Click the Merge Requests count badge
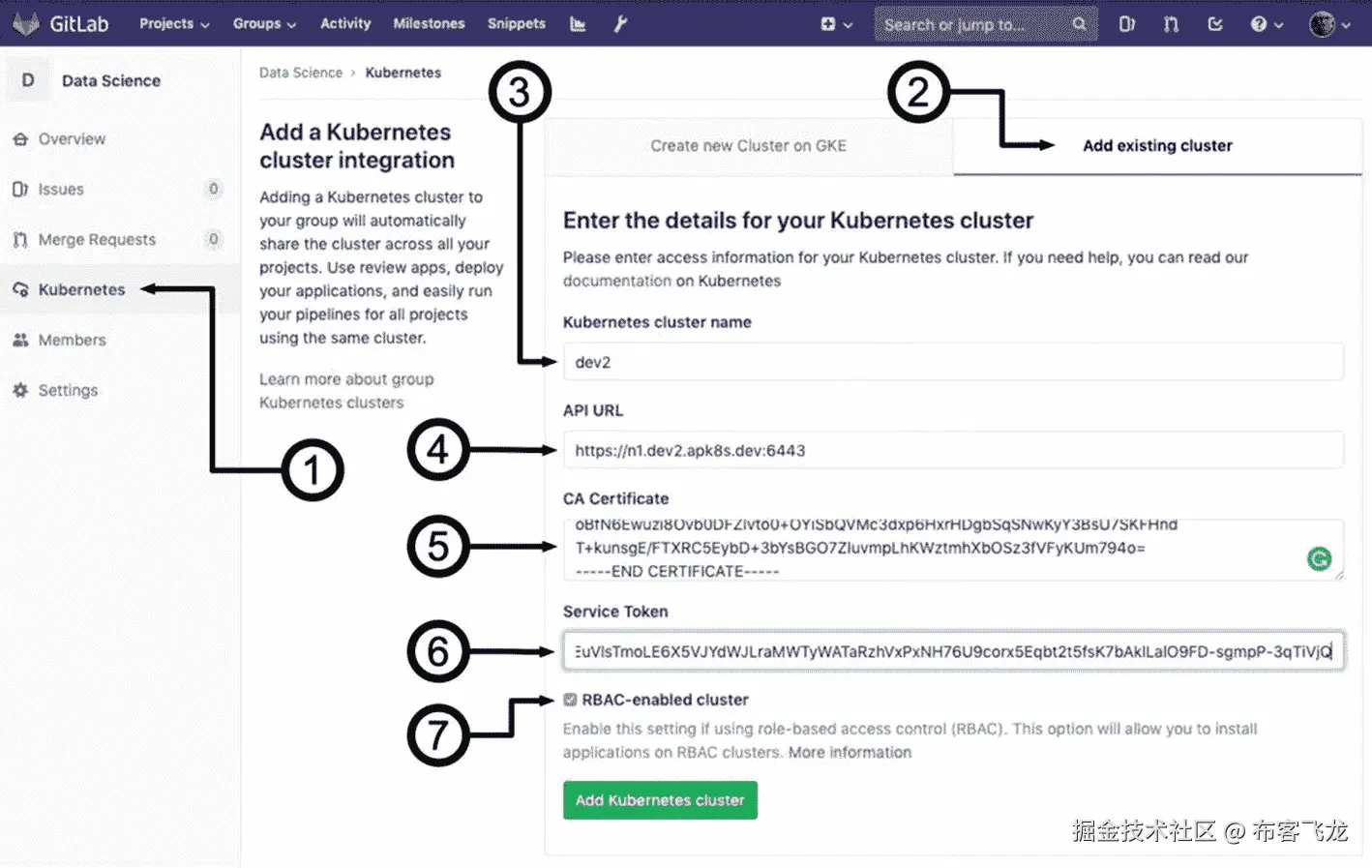The height and width of the screenshot is (868, 1372). click(214, 239)
